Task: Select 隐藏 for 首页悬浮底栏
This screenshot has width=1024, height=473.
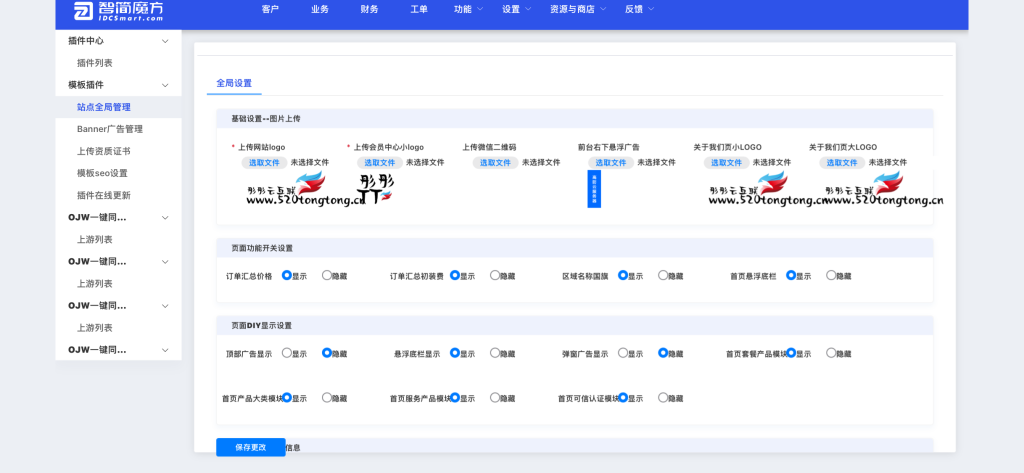Action: coord(831,275)
